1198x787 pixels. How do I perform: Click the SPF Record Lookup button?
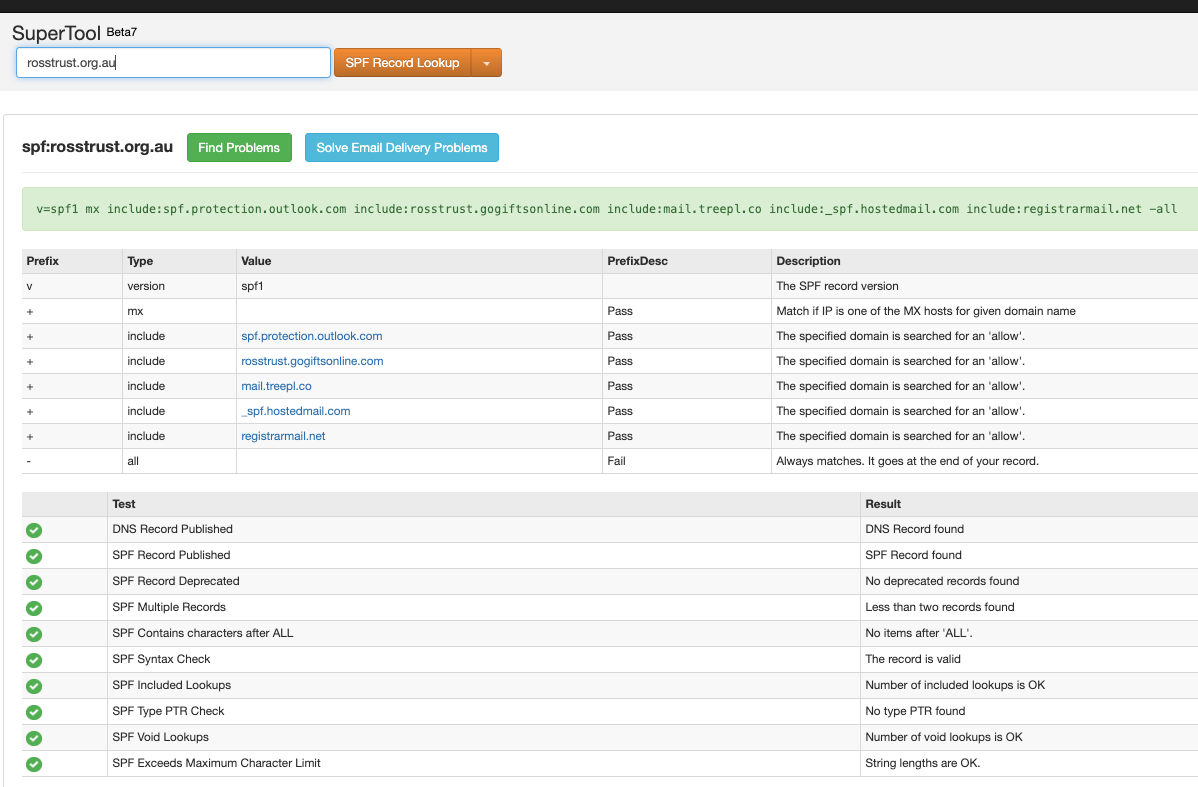(x=402, y=63)
